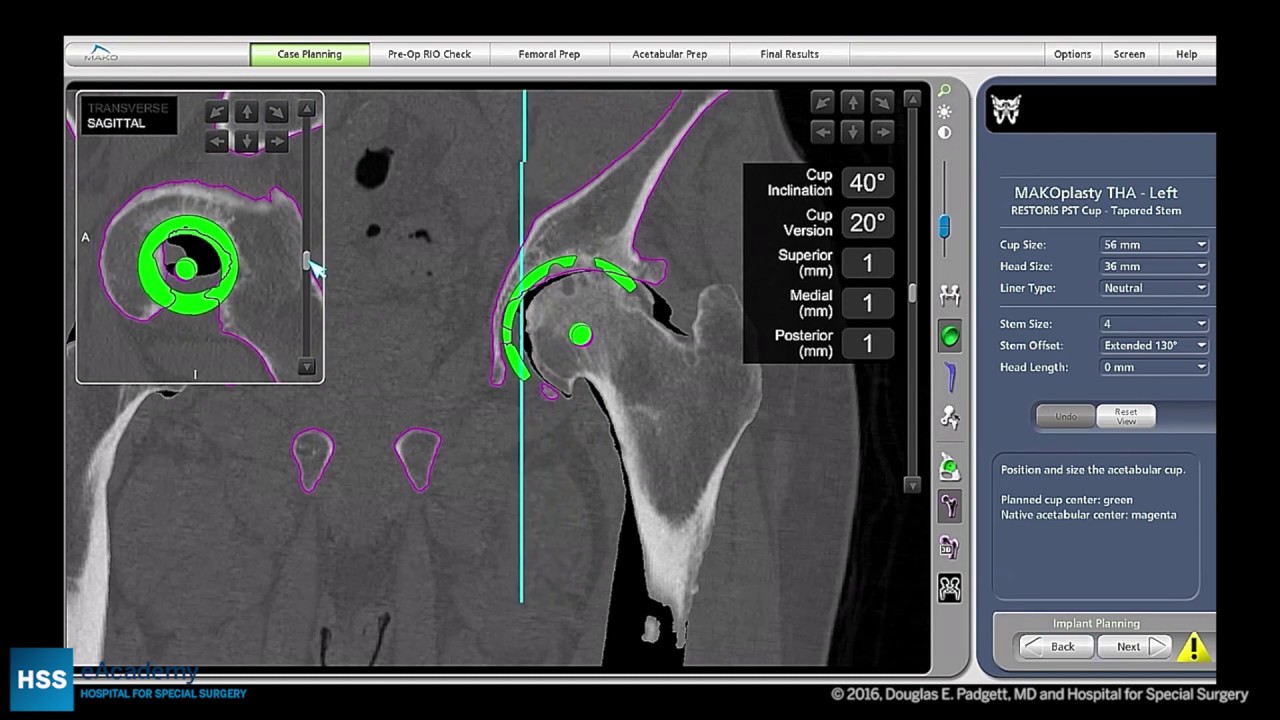Click the down arrow in the sagittal inset pad

246,141
